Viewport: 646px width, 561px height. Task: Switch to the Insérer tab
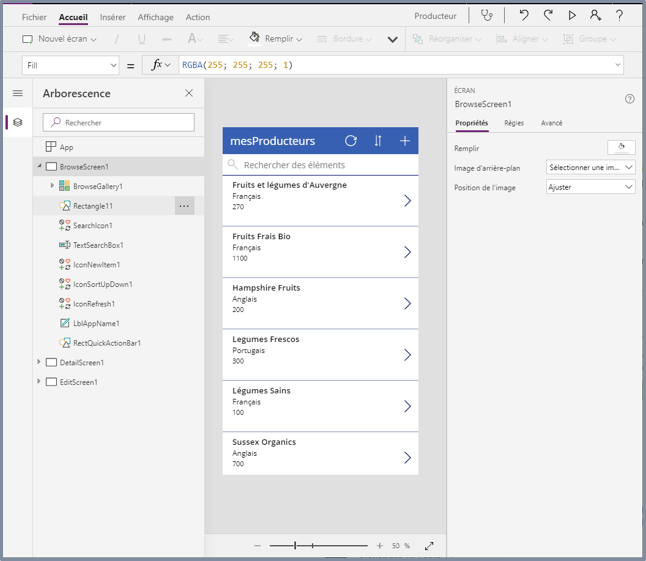coord(112,17)
